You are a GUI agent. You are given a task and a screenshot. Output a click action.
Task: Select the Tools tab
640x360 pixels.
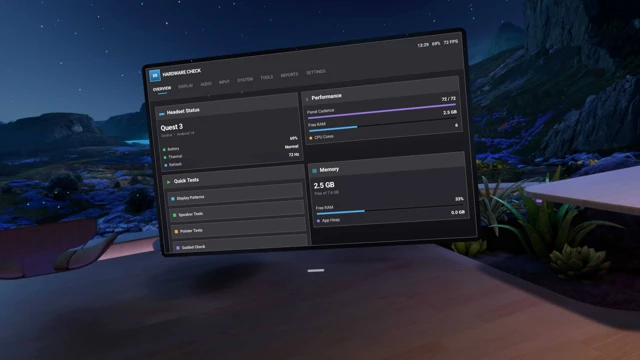click(x=267, y=77)
